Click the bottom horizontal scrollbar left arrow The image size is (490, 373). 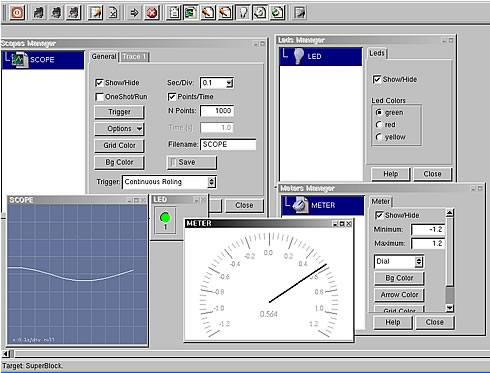click(x=5, y=353)
